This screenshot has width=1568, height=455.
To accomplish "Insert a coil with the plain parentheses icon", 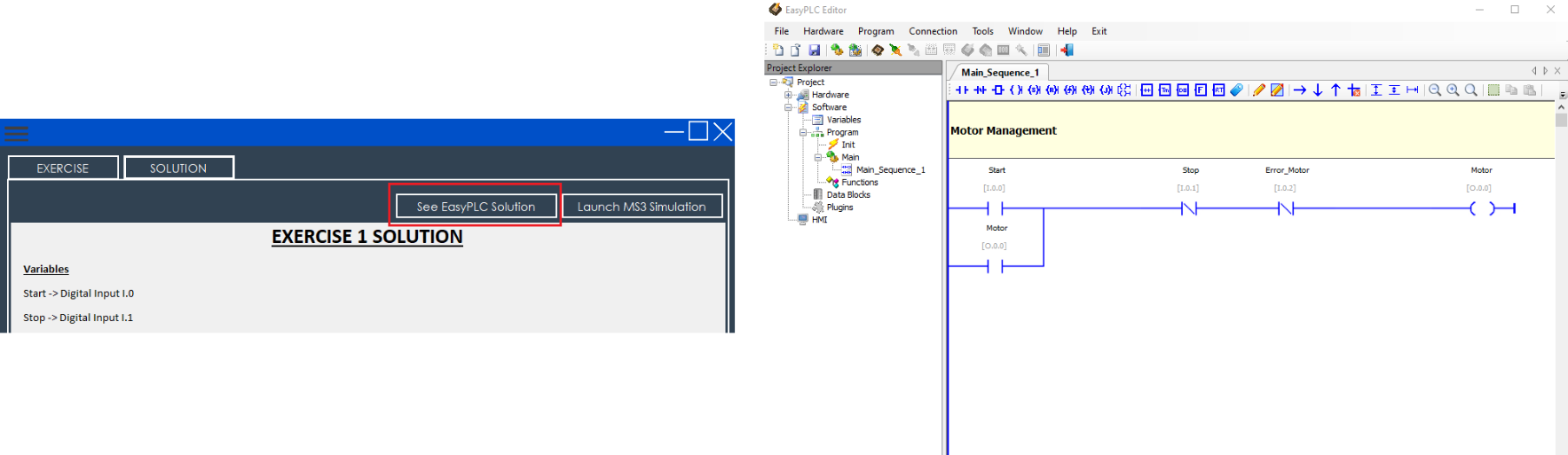I will 1016,90.
